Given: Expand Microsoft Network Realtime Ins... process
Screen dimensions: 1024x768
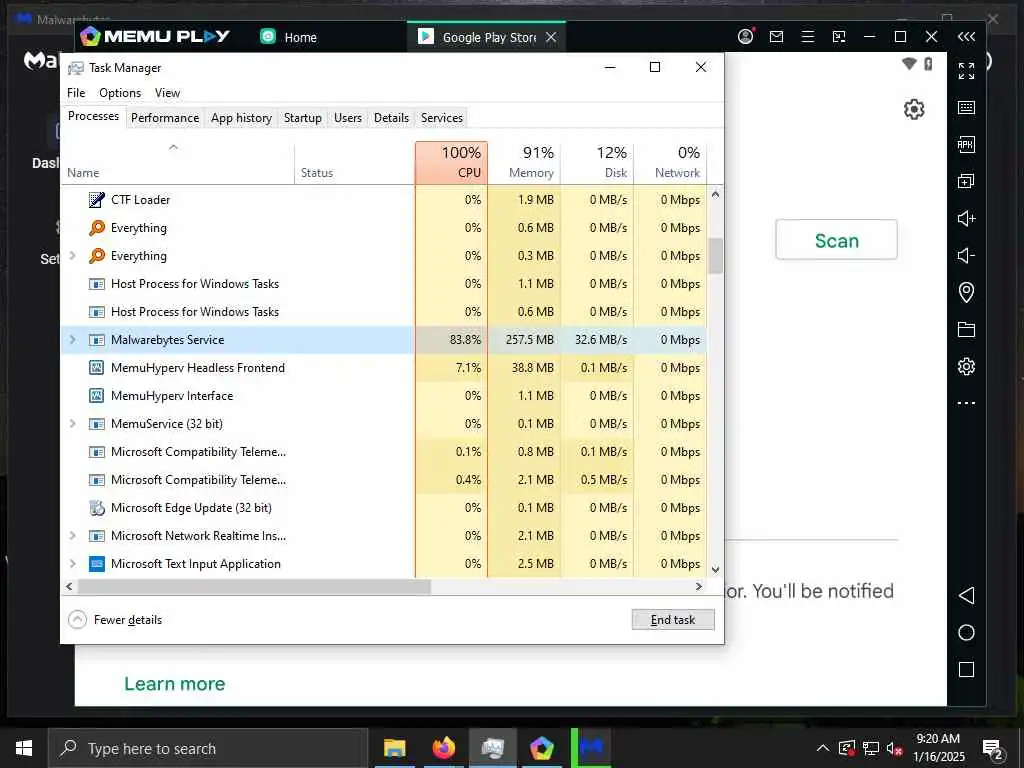Looking at the screenshot, I should point(72,536).
